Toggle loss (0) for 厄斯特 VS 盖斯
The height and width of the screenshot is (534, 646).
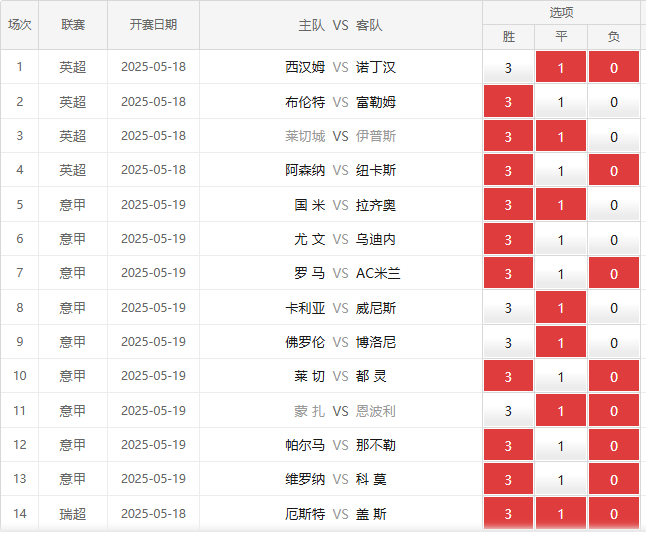click(614, 513)
